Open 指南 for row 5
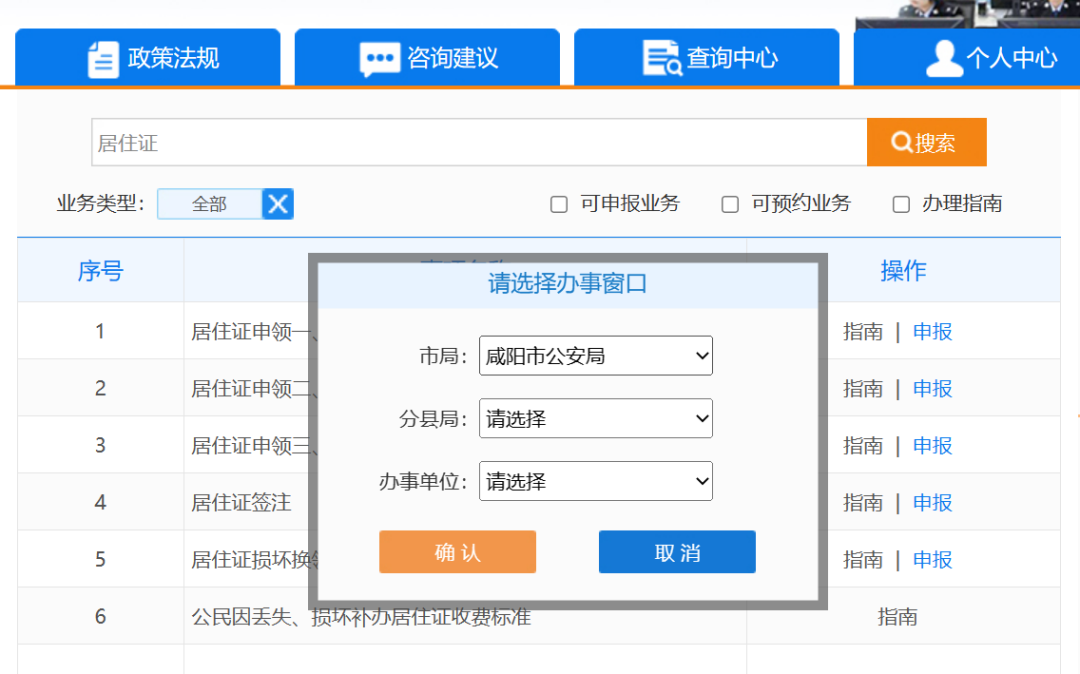Screen dimensions: 1080x674 [862, 560]
